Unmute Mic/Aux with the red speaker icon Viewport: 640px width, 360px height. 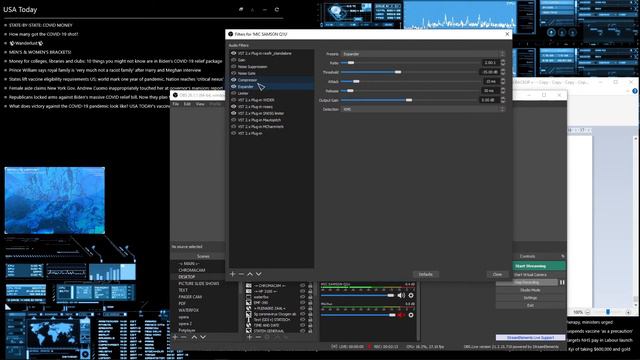(x=401, y=315)
